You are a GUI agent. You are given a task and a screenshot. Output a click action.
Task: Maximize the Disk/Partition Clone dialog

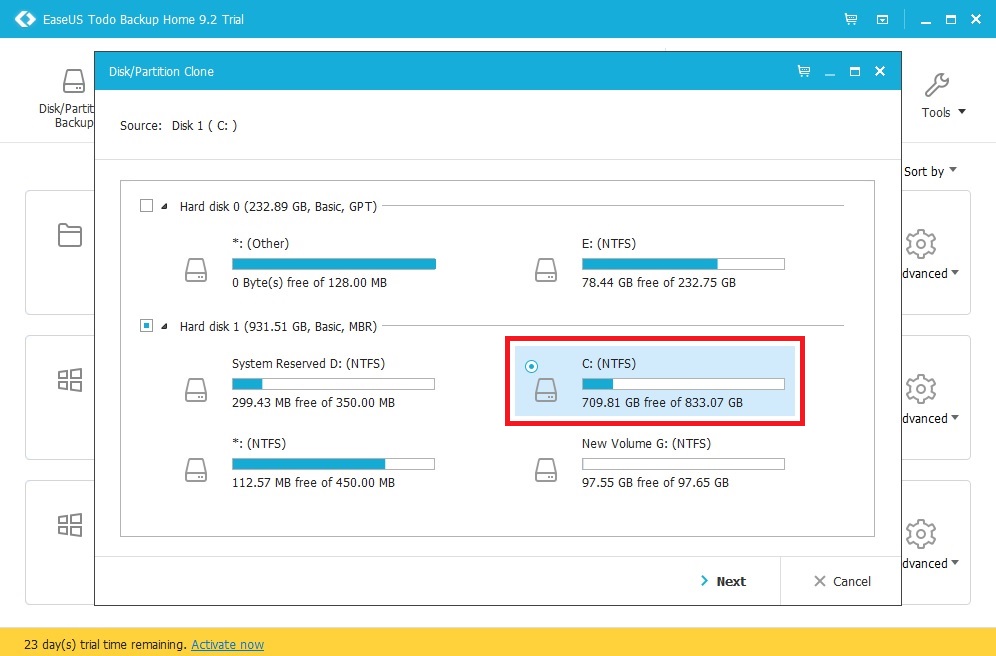[x=855, y=72]
